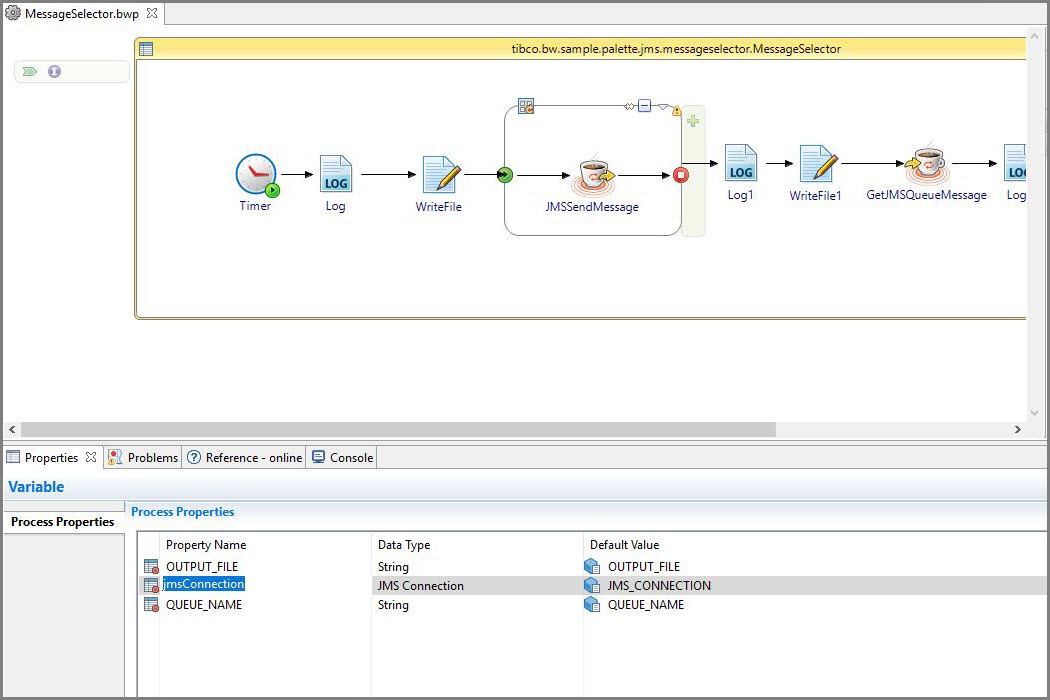Click the jmsConnection property row icon

click(151, 585)
